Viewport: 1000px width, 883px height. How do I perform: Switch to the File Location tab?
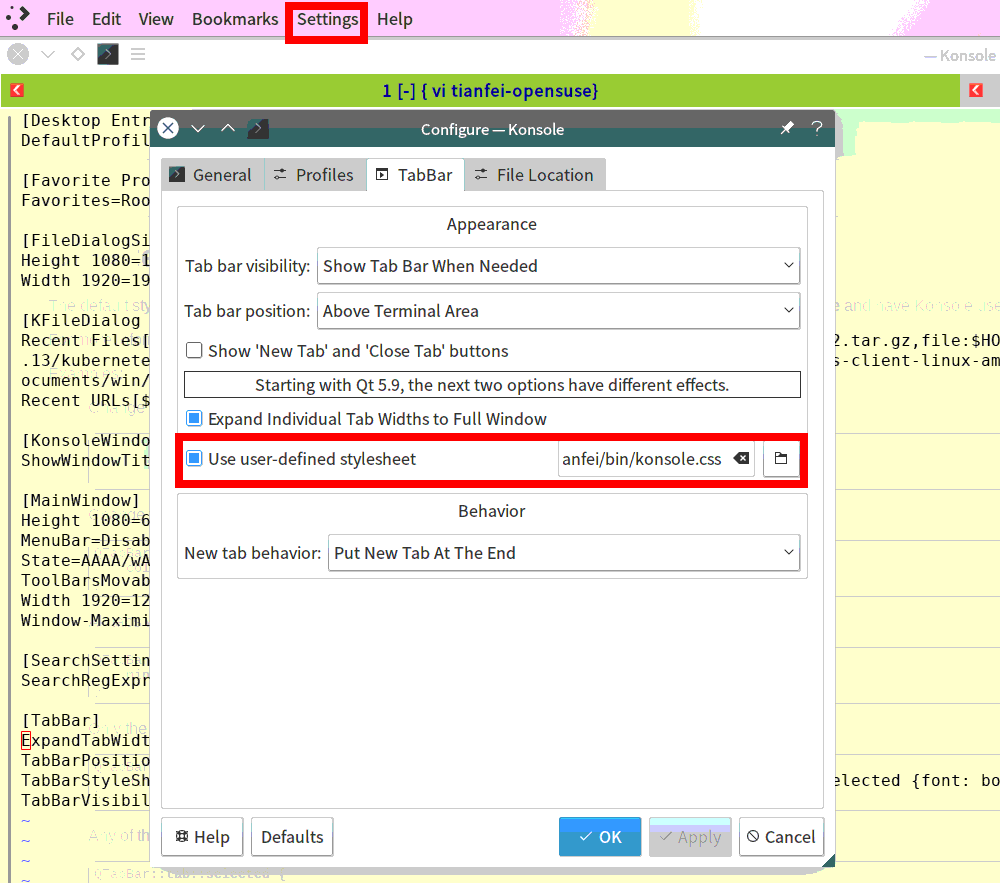click(x=534, y=175)
